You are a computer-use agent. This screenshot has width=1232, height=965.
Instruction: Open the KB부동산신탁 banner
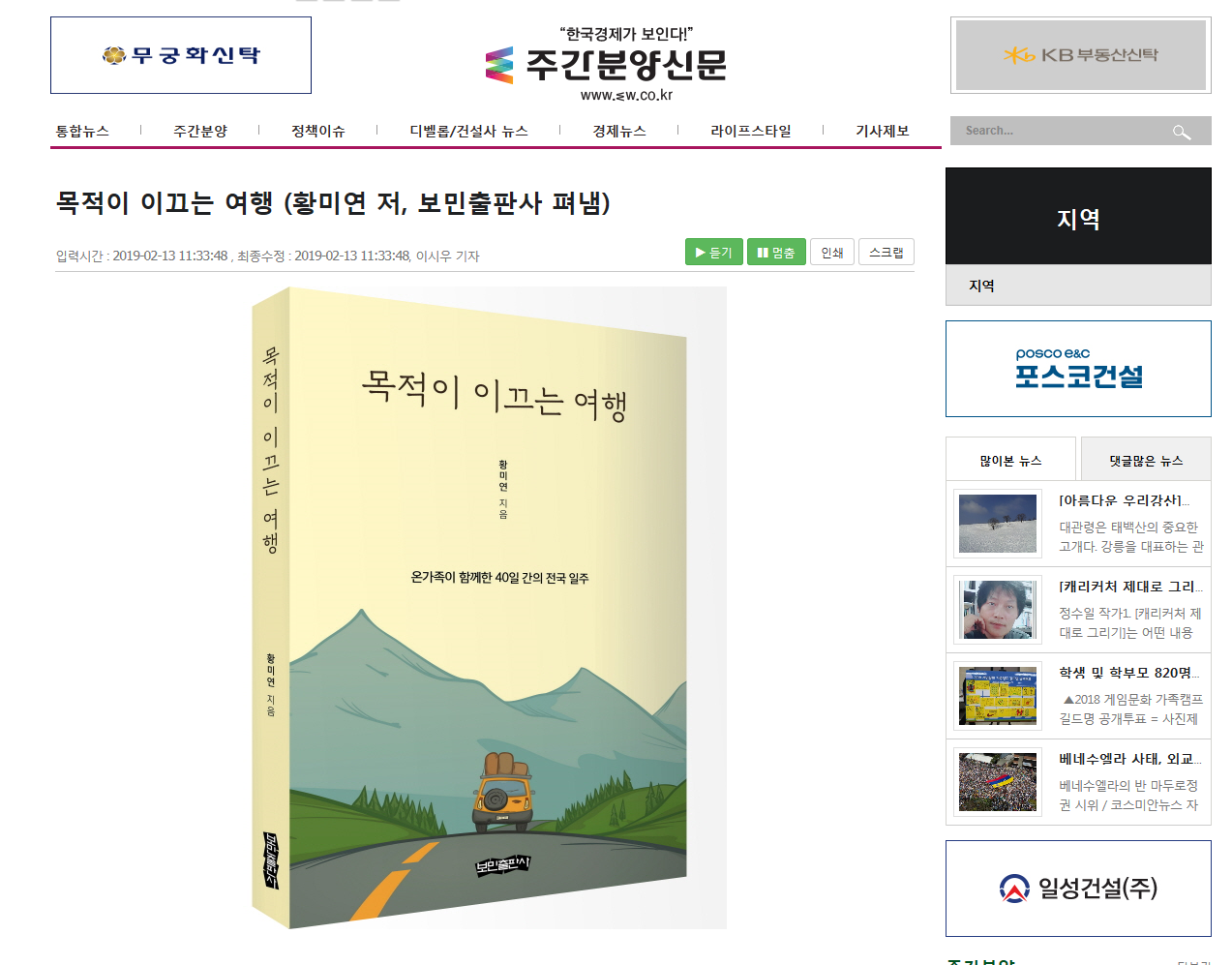[1081, 55]
